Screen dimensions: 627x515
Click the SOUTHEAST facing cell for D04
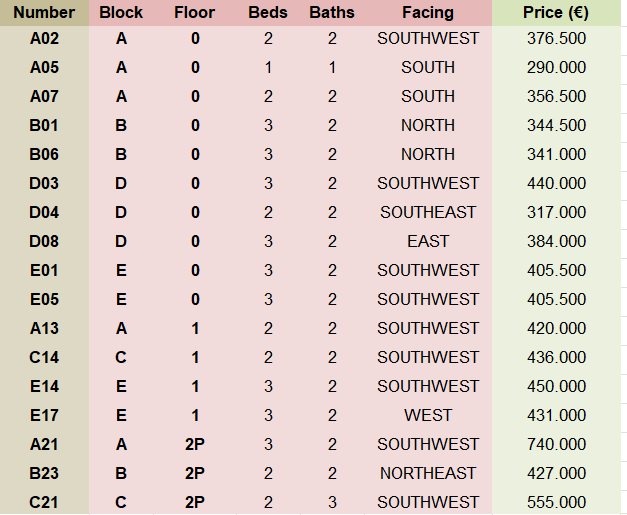pos(428,212)
